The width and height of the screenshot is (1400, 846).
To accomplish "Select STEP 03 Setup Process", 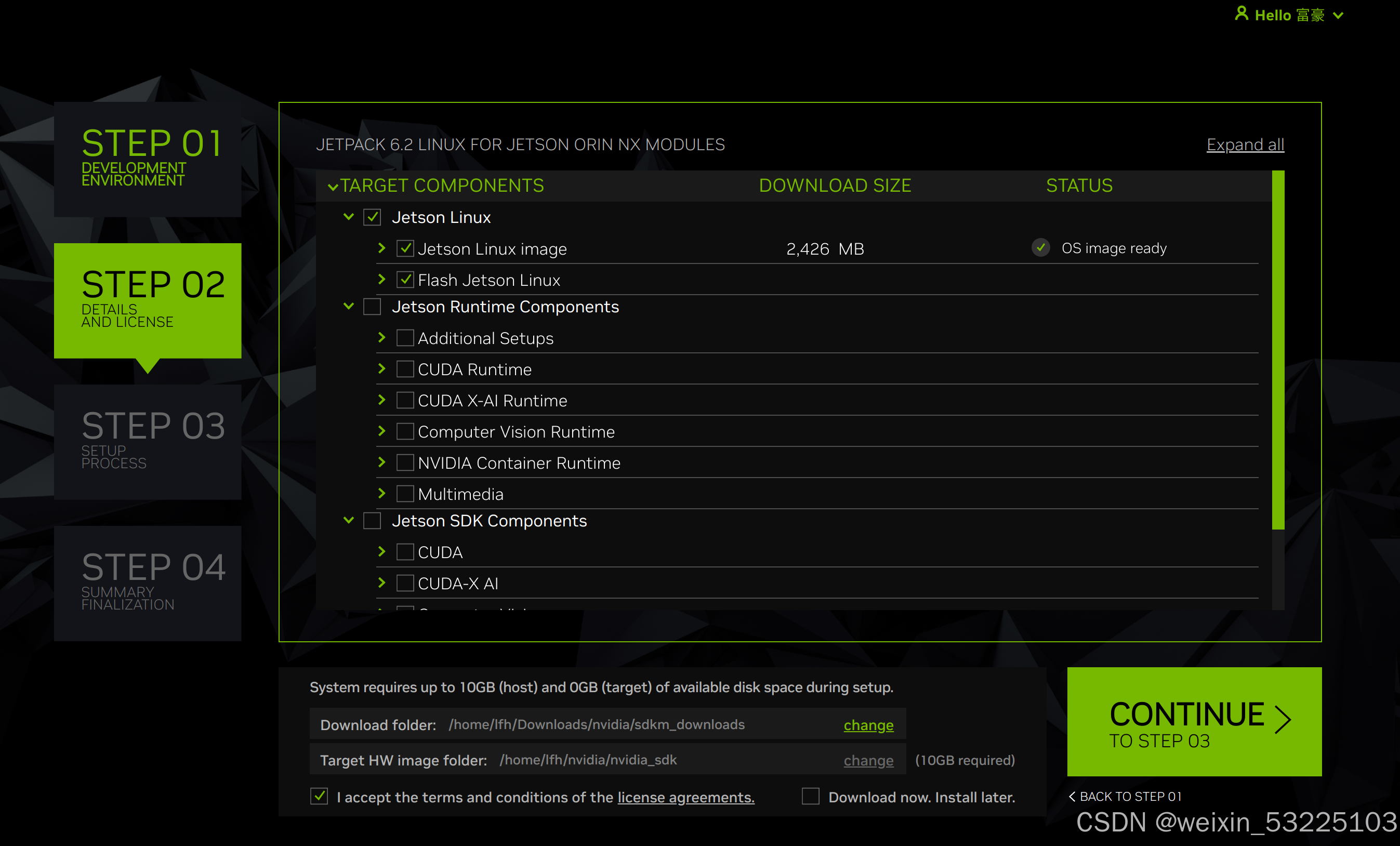I will click(x=148, y=442).
